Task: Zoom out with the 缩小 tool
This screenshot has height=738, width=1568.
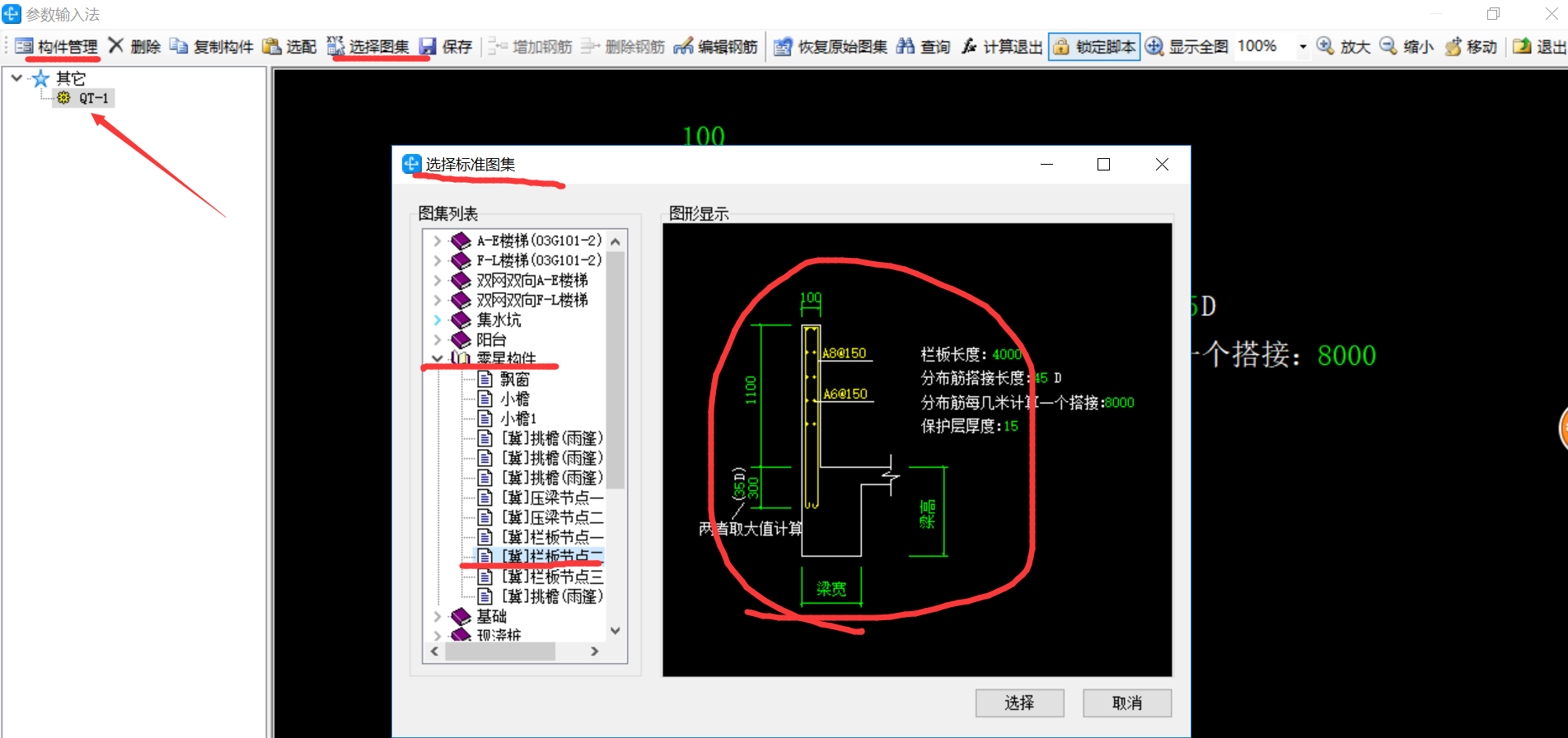Action: 1407,46
